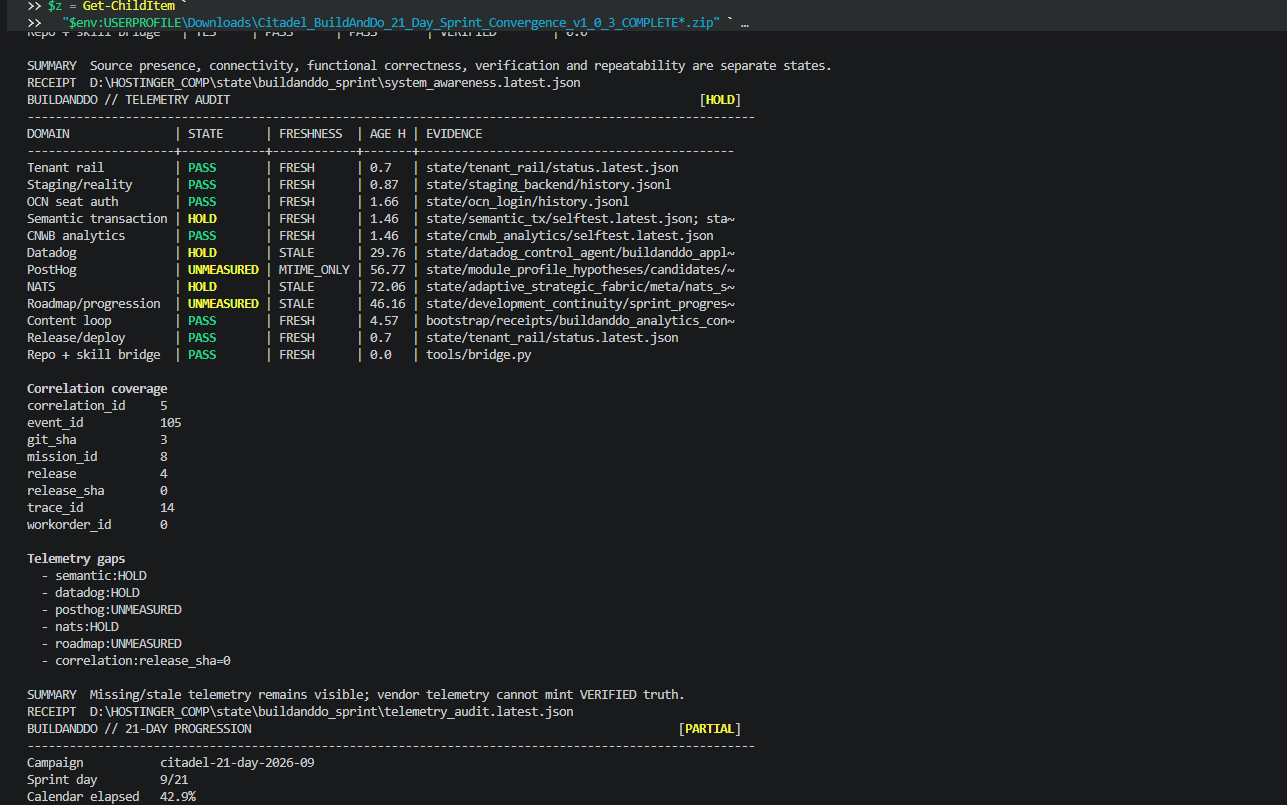Open the Tenant rail row's status.latest.json path
The height and width of the screenshot is (805, 1287).
coord(552,168)
